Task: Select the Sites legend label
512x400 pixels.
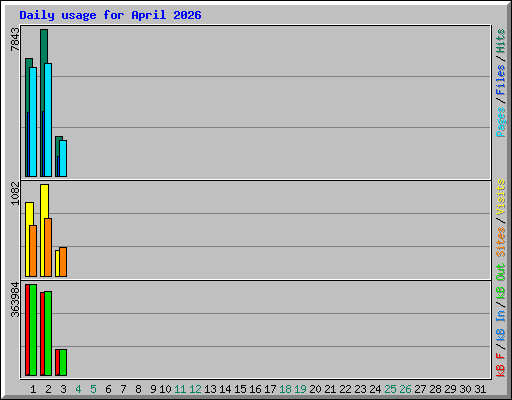Action: click(500, 242)
